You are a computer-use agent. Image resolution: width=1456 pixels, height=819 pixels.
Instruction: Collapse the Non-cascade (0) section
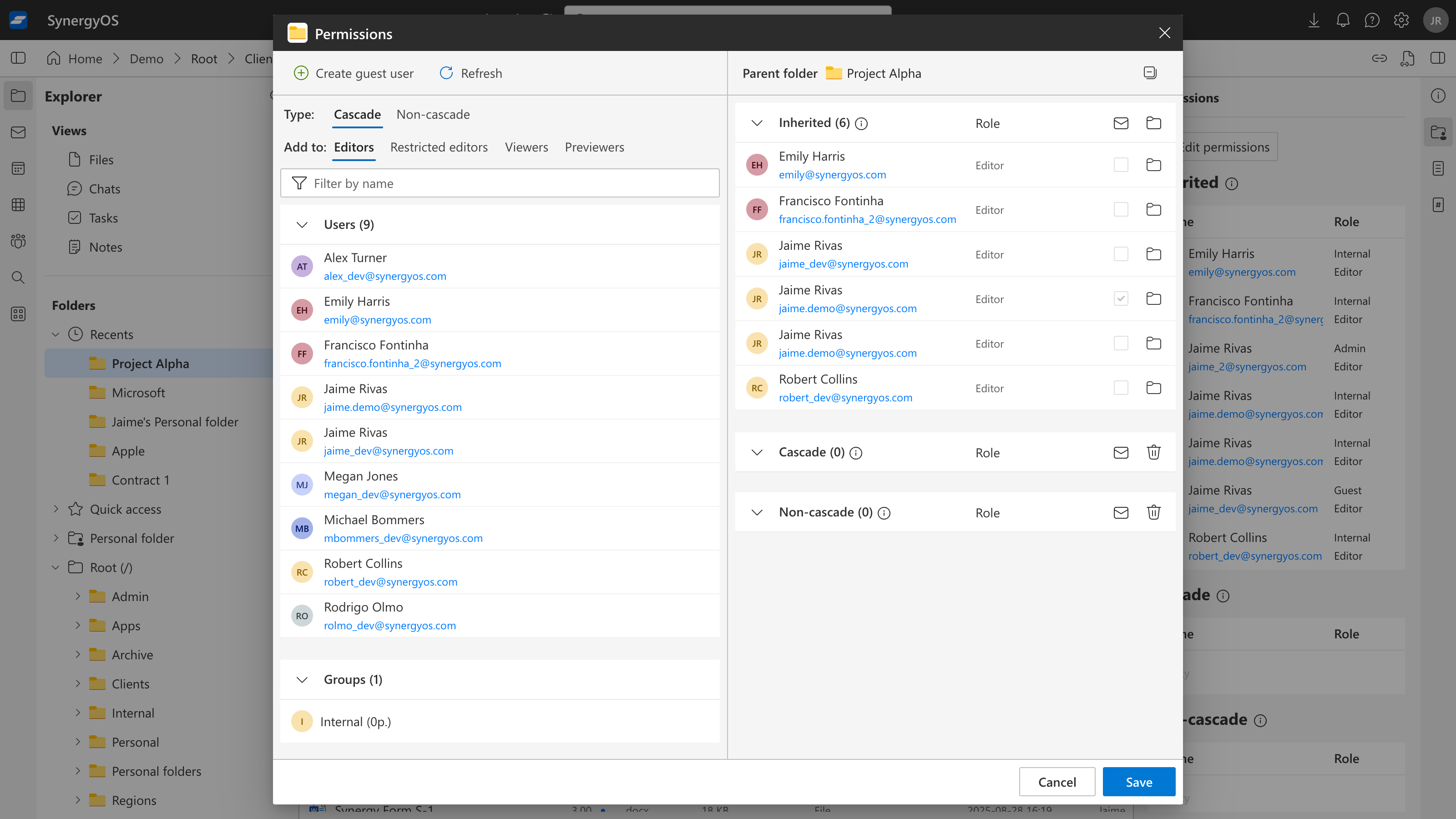pyautogui.click(x=757, y=513)
